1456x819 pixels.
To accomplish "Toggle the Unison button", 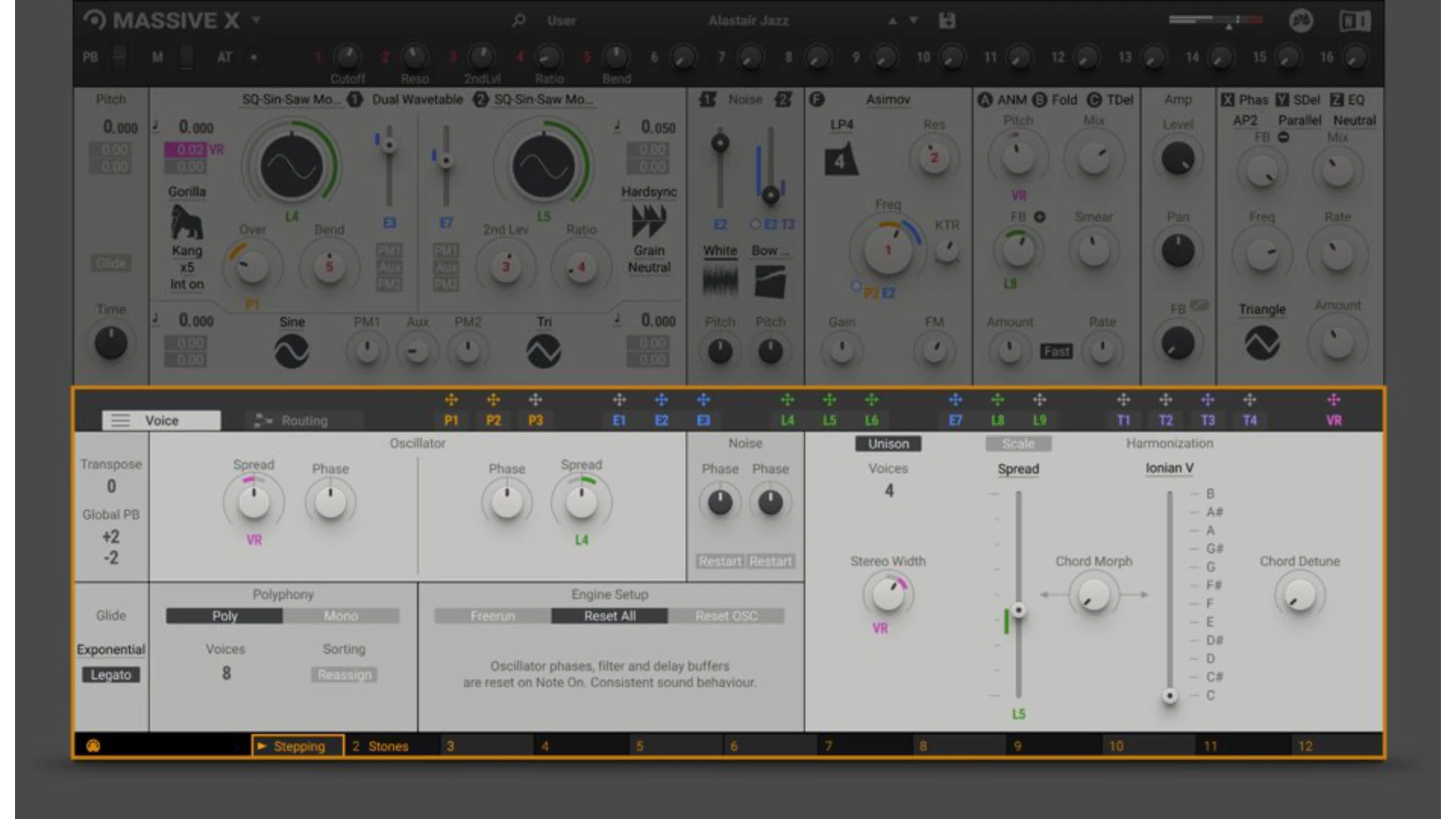I will pos(888,444).
